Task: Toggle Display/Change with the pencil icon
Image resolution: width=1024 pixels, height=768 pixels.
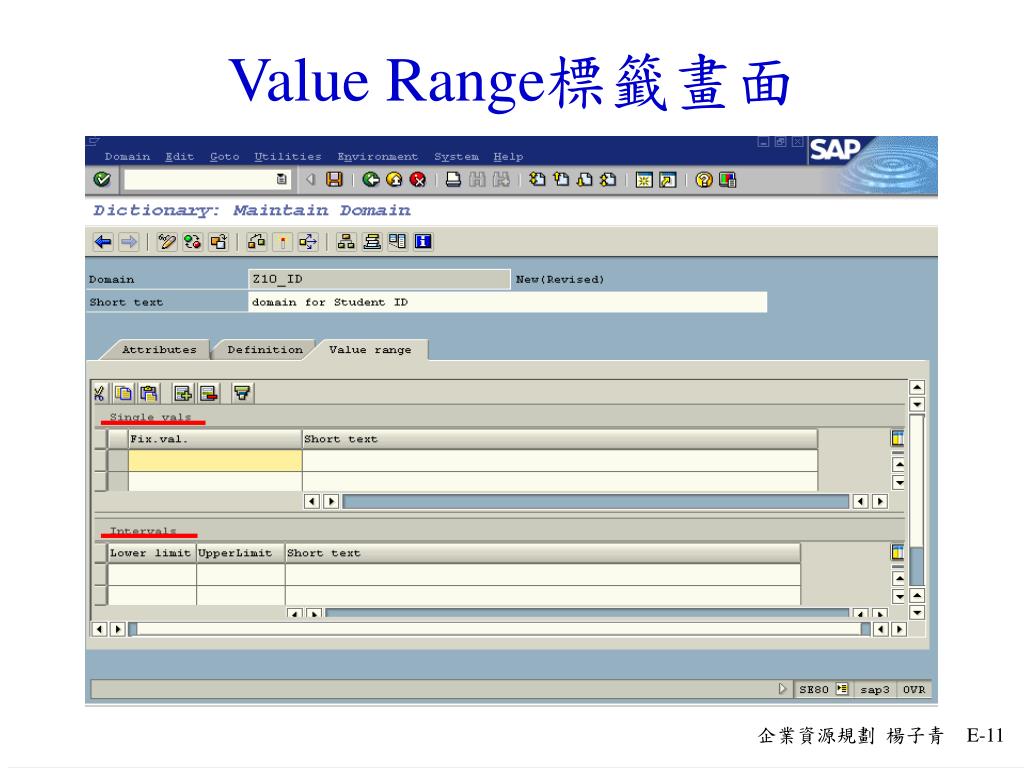Action: click(167, 242)
